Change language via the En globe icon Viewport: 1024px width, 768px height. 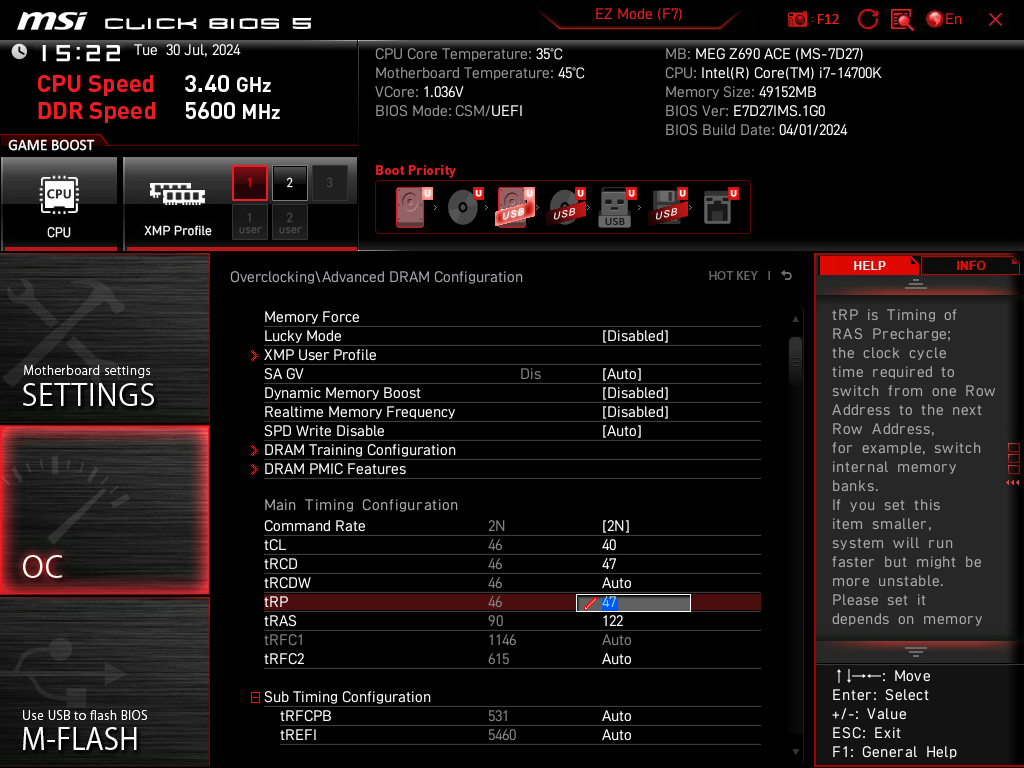point(944,20)
